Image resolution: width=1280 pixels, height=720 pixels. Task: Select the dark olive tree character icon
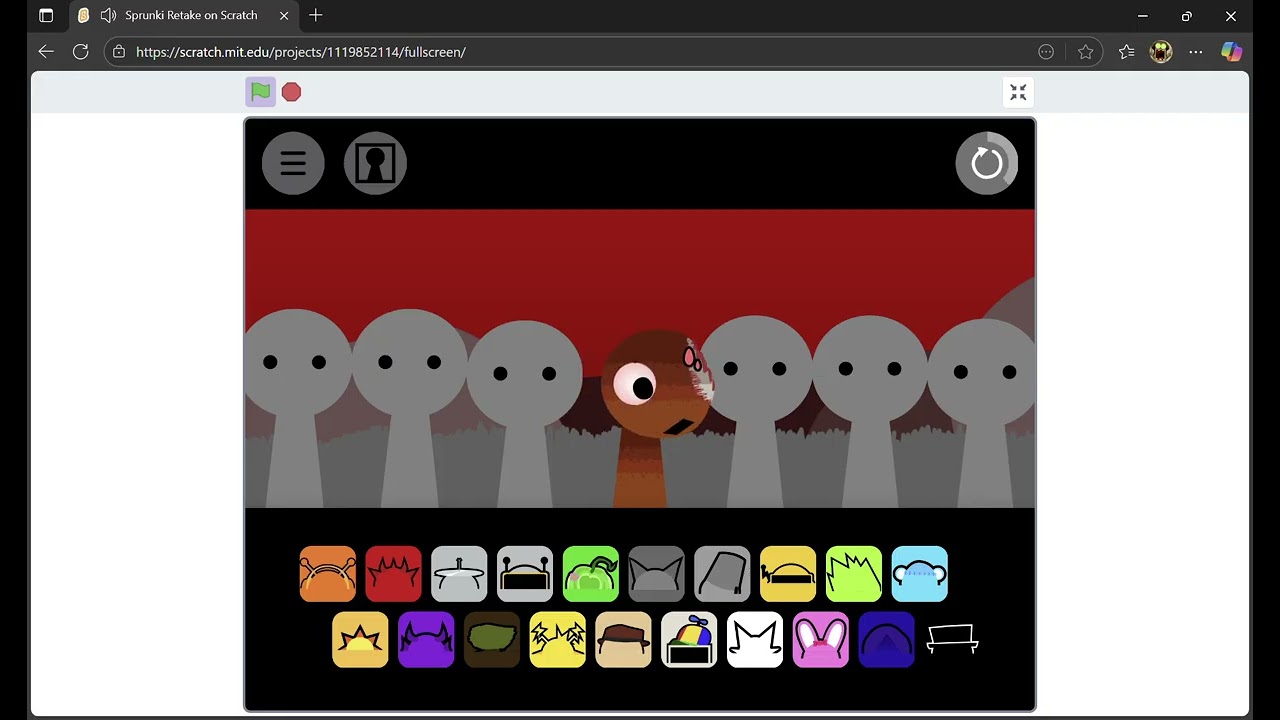click(492, 640)
